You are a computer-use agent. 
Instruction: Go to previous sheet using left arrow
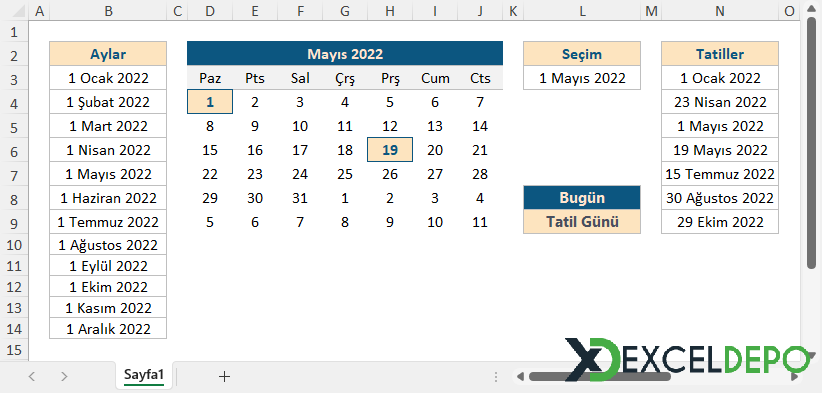(32, 376)
